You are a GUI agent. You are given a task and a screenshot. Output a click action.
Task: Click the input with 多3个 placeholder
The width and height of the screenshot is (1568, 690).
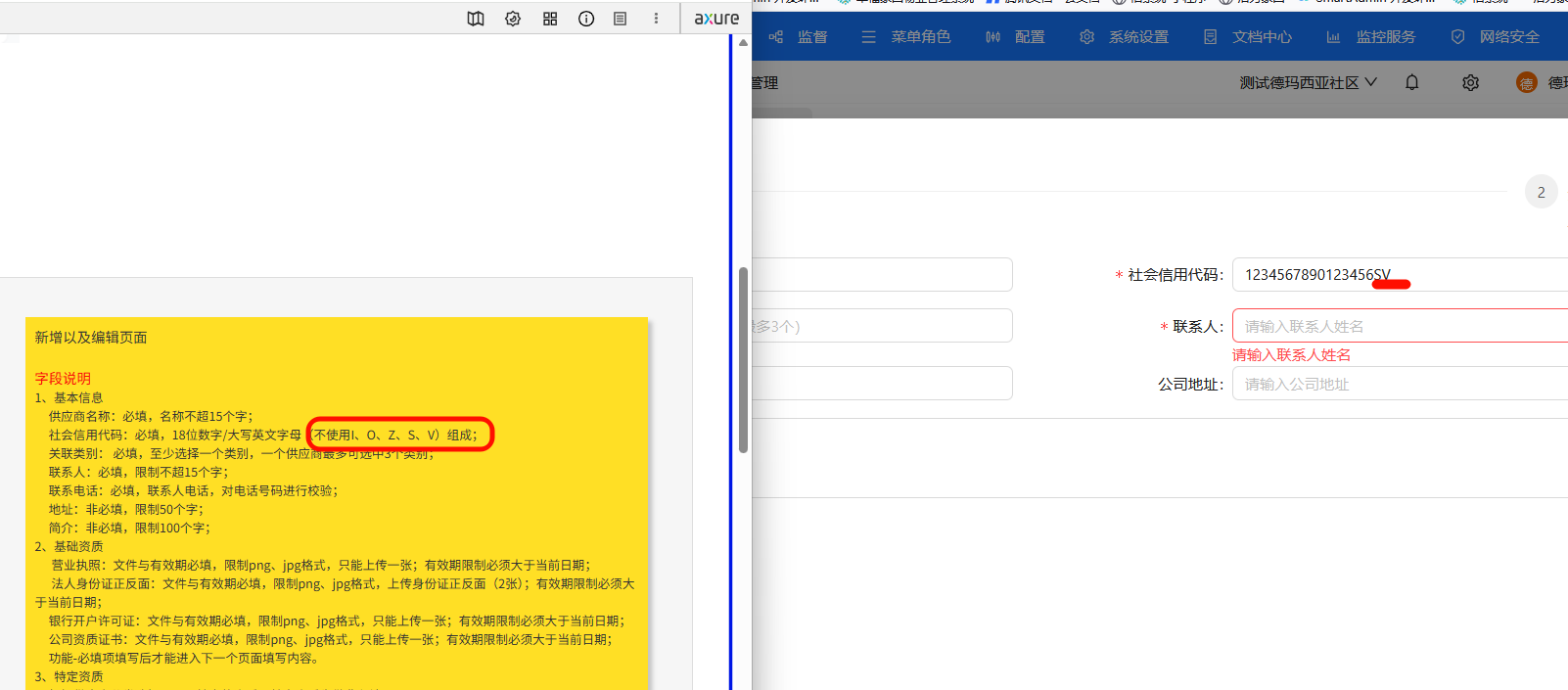(x=882, y=326)
